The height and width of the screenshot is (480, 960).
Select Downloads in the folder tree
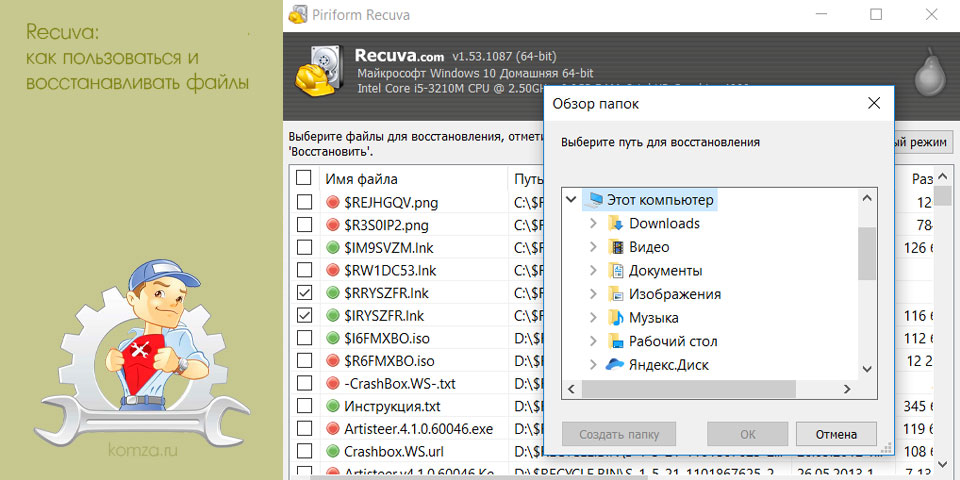[x=664, y=223]
